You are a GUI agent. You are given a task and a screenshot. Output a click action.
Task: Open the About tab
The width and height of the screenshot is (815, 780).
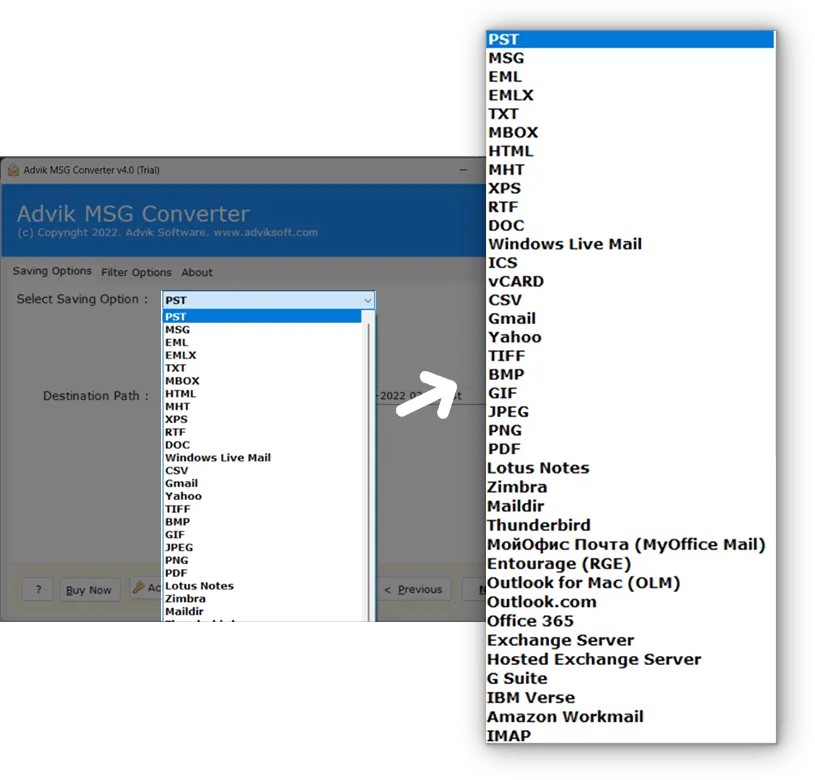(197, 272)
